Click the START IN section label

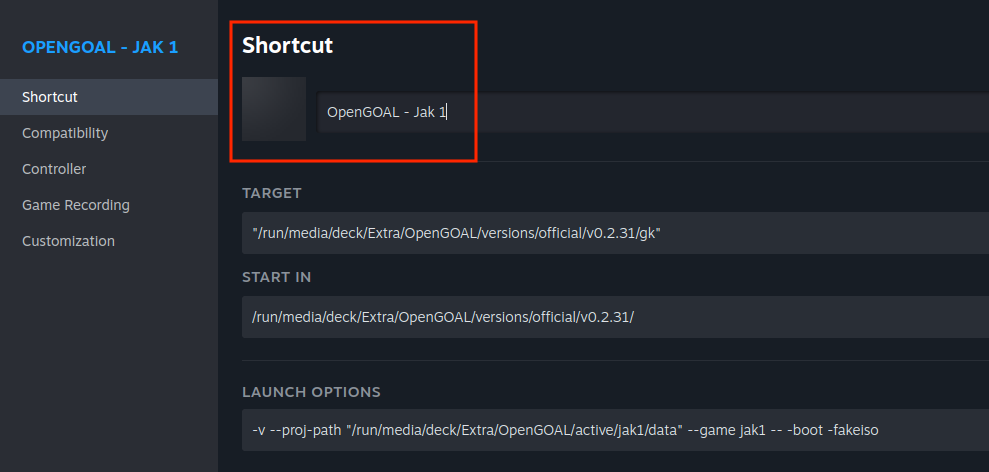(275, 277)
